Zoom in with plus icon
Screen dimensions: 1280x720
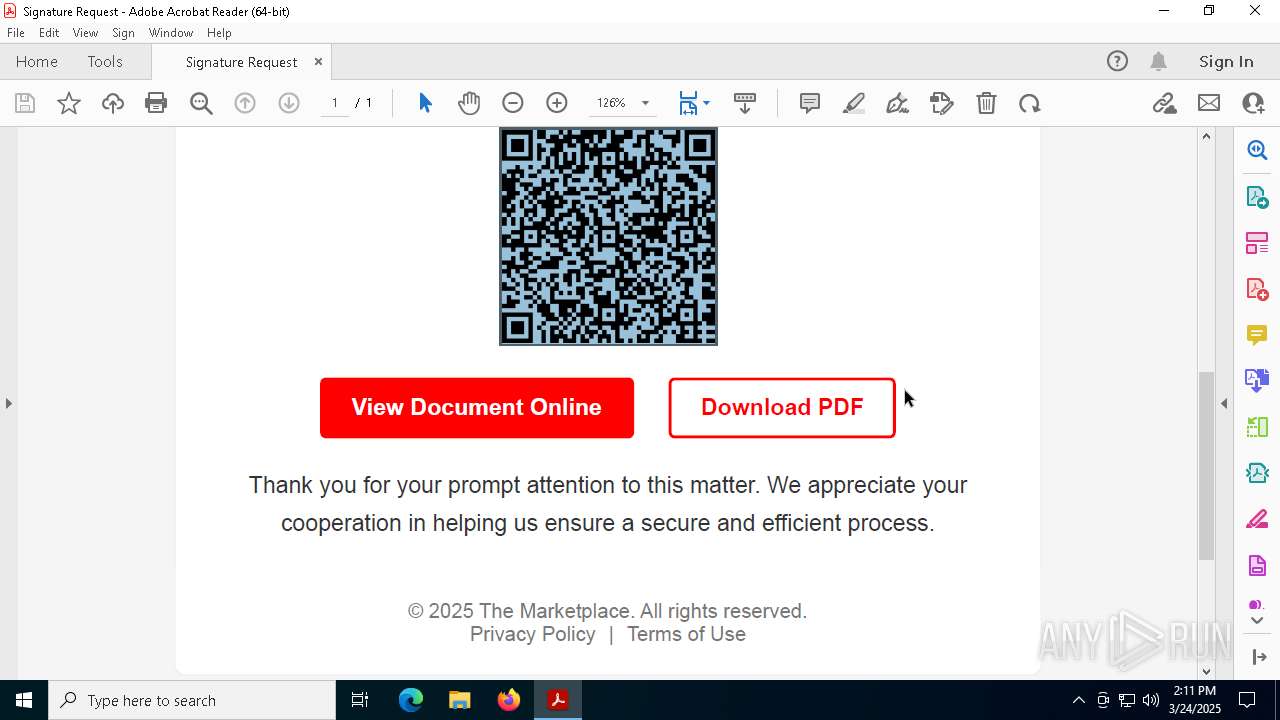(557, 103)
